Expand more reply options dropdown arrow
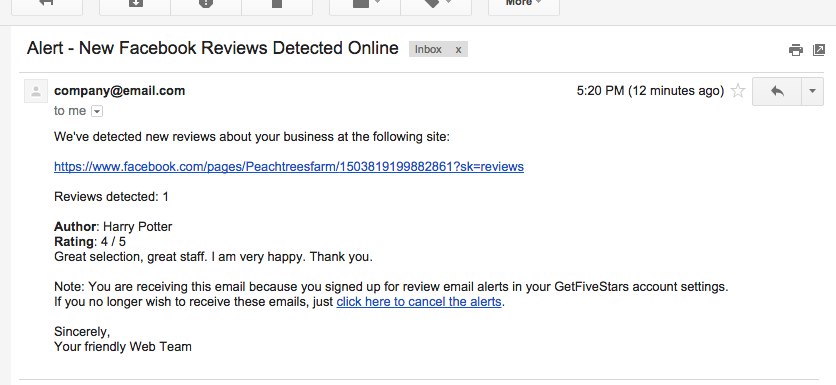 tap(813, 91)
